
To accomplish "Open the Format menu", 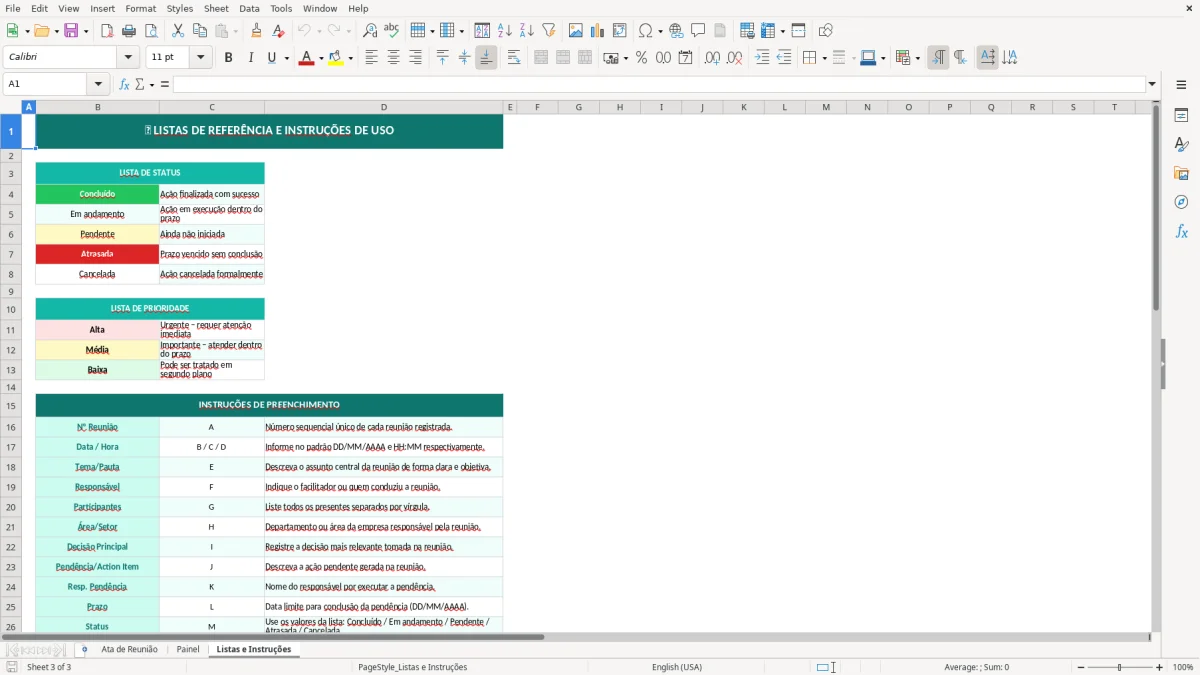I will pos(140,8).
